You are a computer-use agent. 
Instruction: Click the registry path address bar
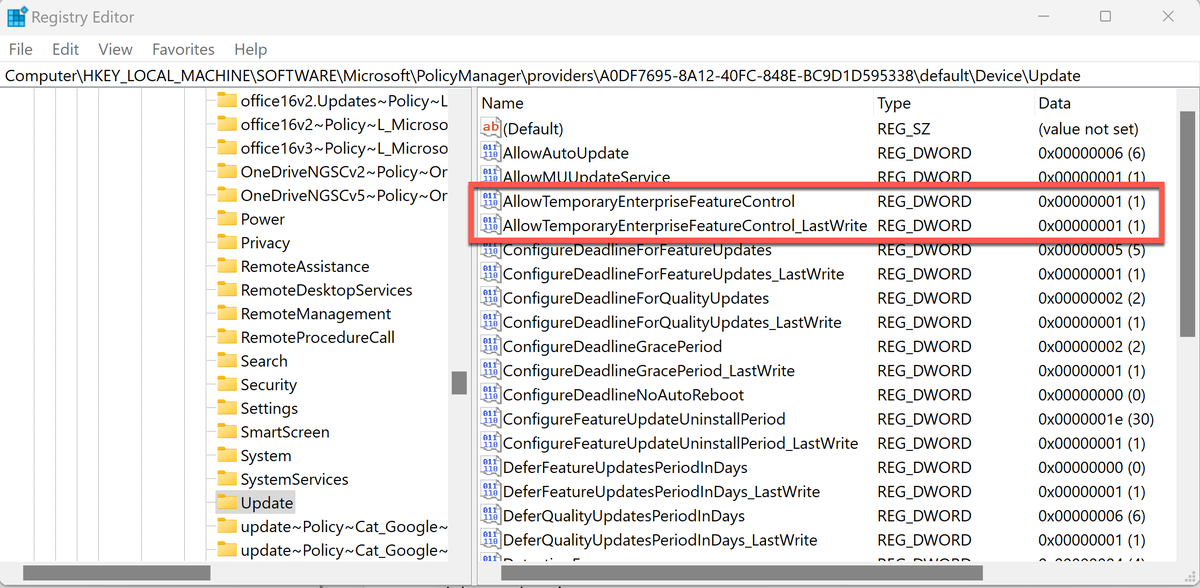click(600, 76)
